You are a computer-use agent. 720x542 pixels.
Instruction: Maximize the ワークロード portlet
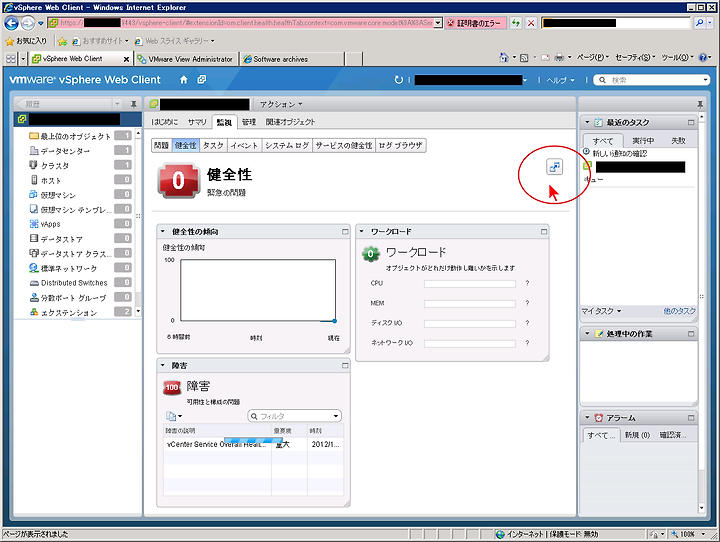(544, 231)
